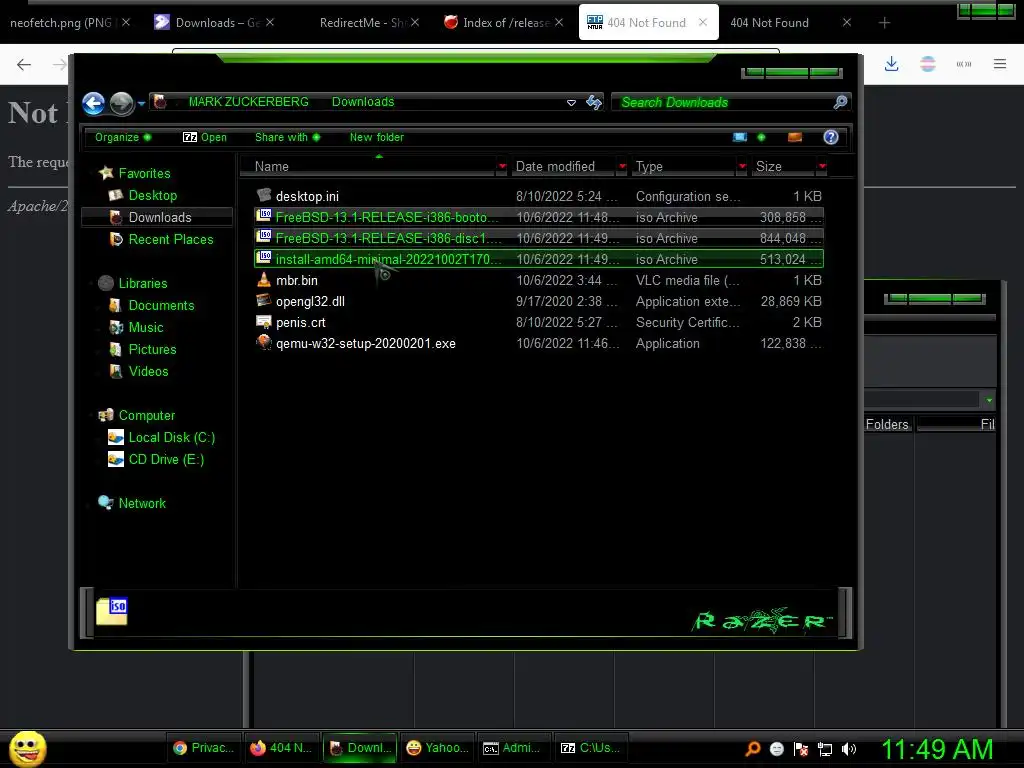Click the Explorer forward arrow button
Viewport: 1024px width, 768px height.
coord(121,103)
